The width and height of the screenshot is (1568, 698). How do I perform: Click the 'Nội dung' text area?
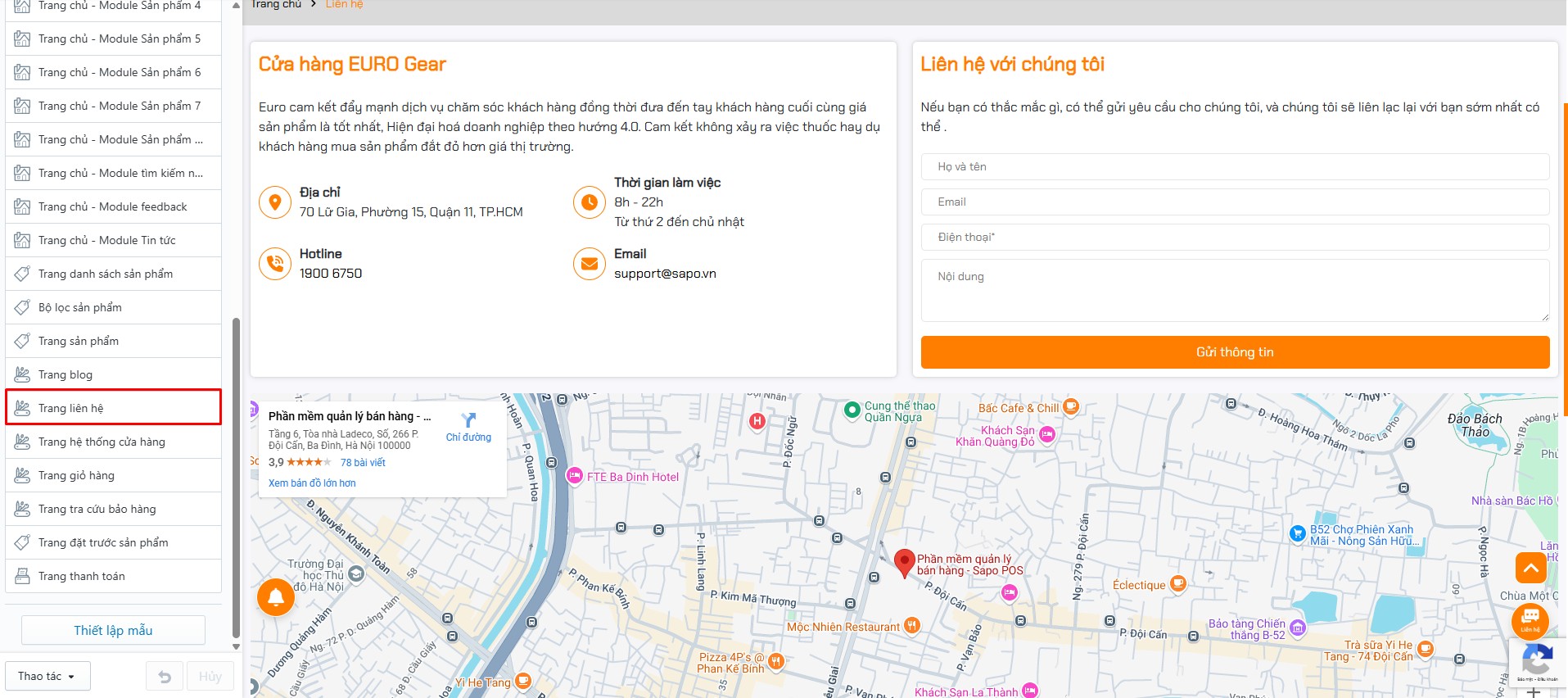tap(1235, 290)
